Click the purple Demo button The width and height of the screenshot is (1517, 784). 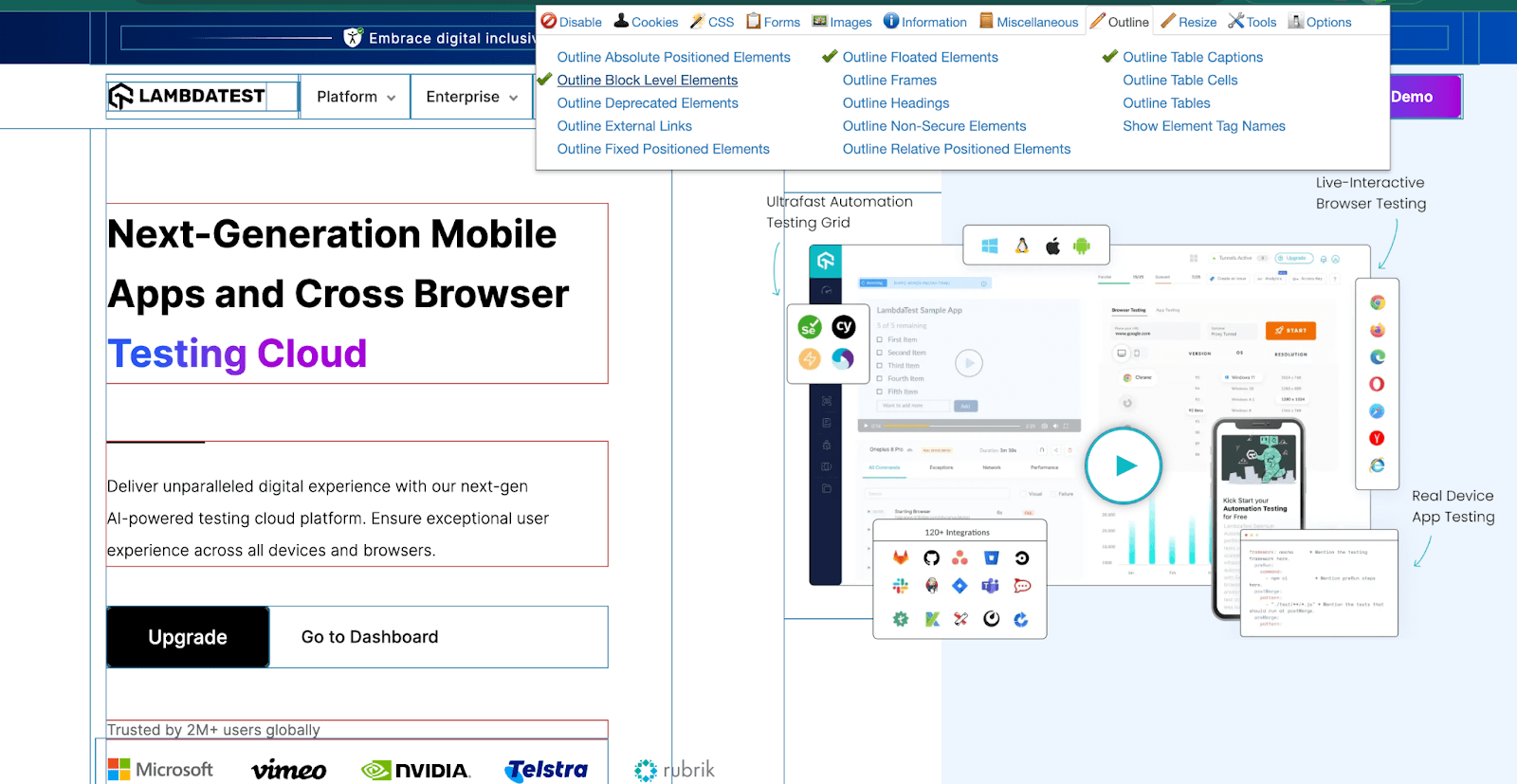point(1425,97)
